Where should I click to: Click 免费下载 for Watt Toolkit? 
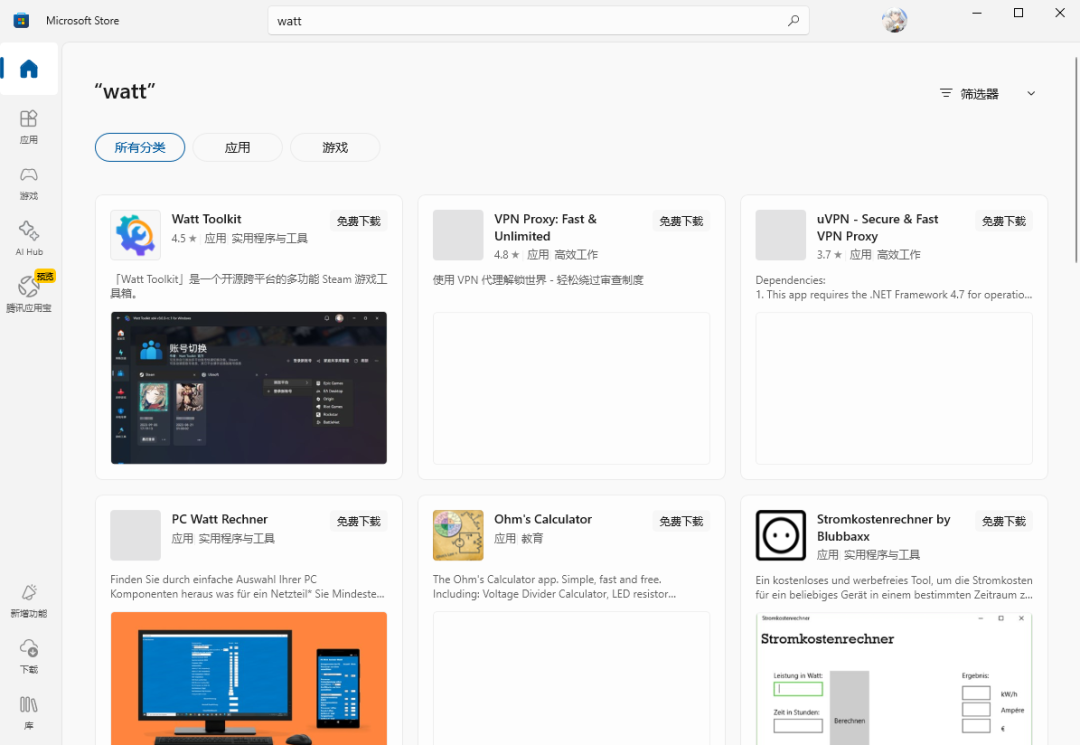358,221
